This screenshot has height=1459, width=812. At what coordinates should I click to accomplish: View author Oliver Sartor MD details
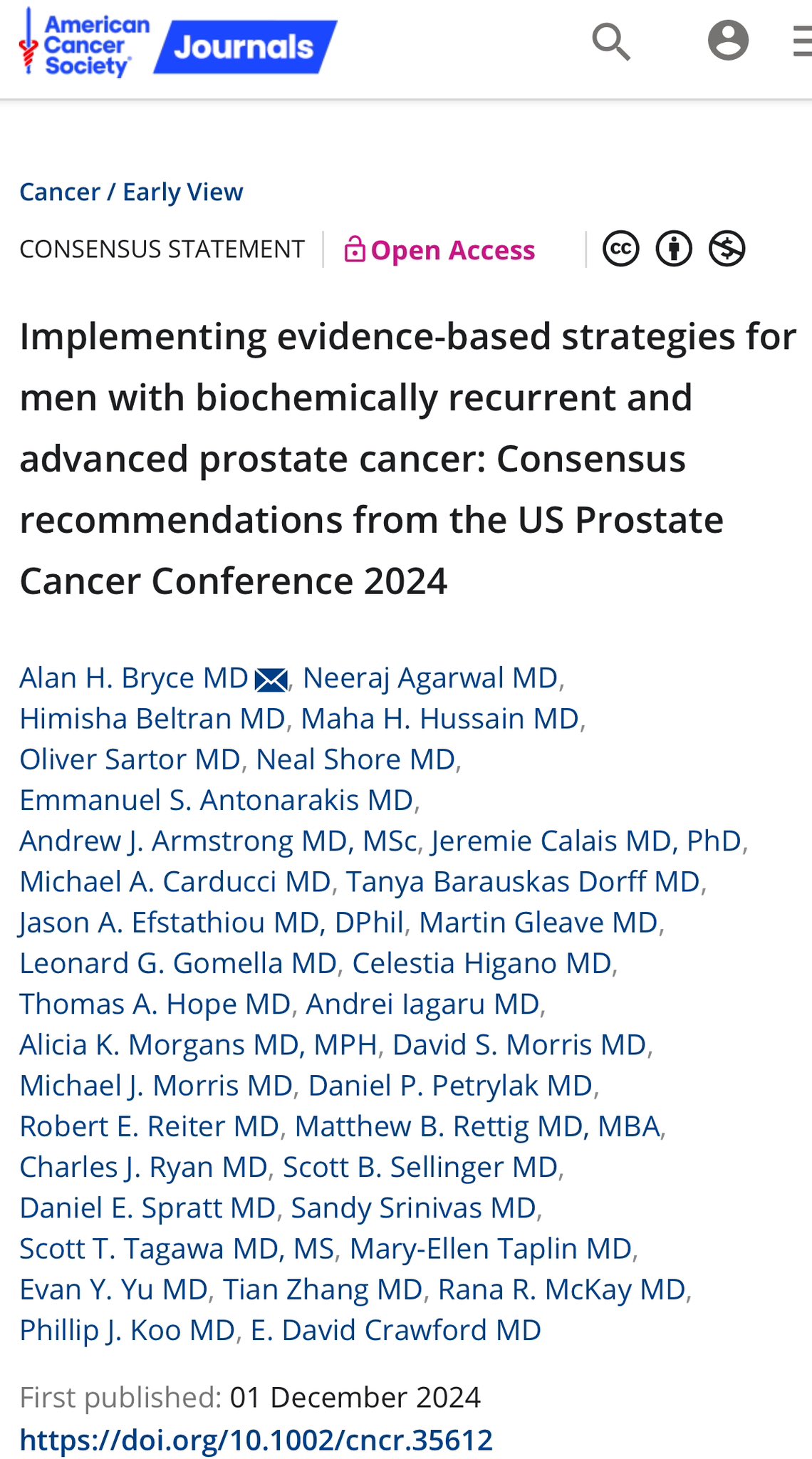[130, 759]
